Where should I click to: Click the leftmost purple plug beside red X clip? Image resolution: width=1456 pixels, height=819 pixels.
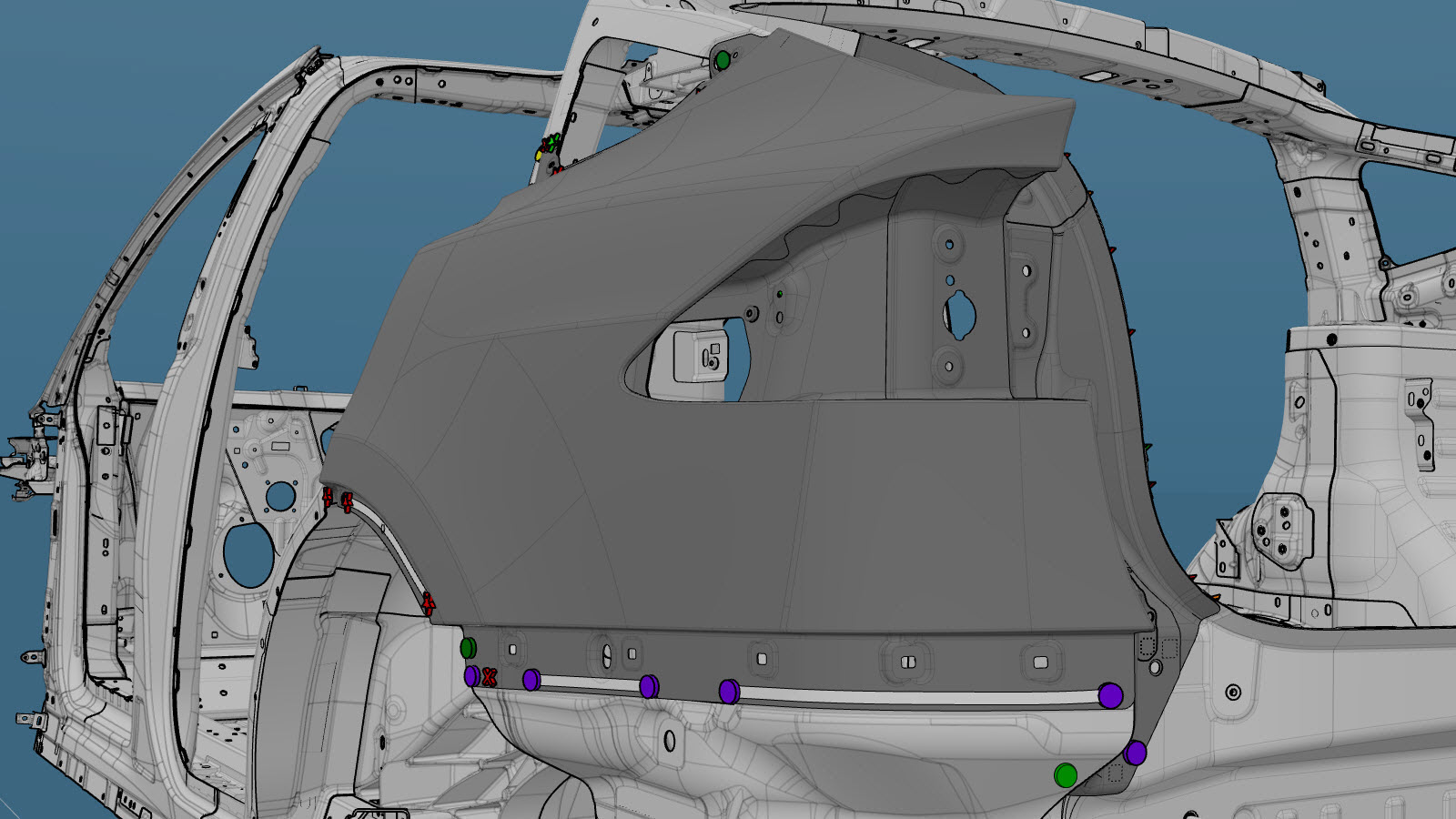(x=471, y=676)
